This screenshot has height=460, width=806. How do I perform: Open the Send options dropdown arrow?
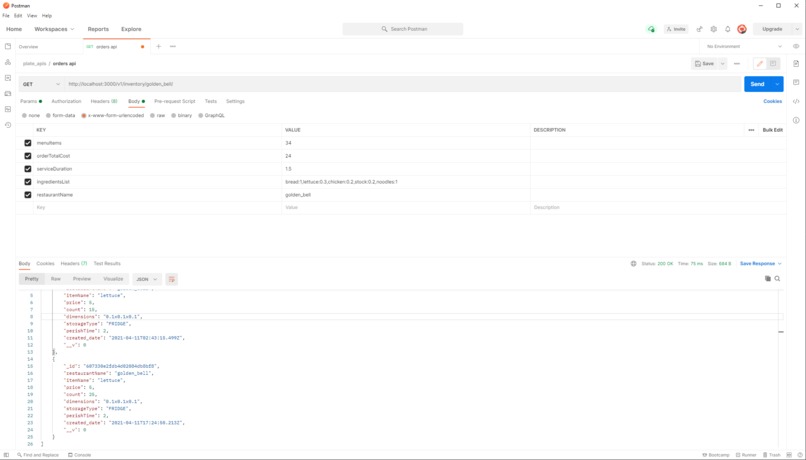click(x=777, y=84)
